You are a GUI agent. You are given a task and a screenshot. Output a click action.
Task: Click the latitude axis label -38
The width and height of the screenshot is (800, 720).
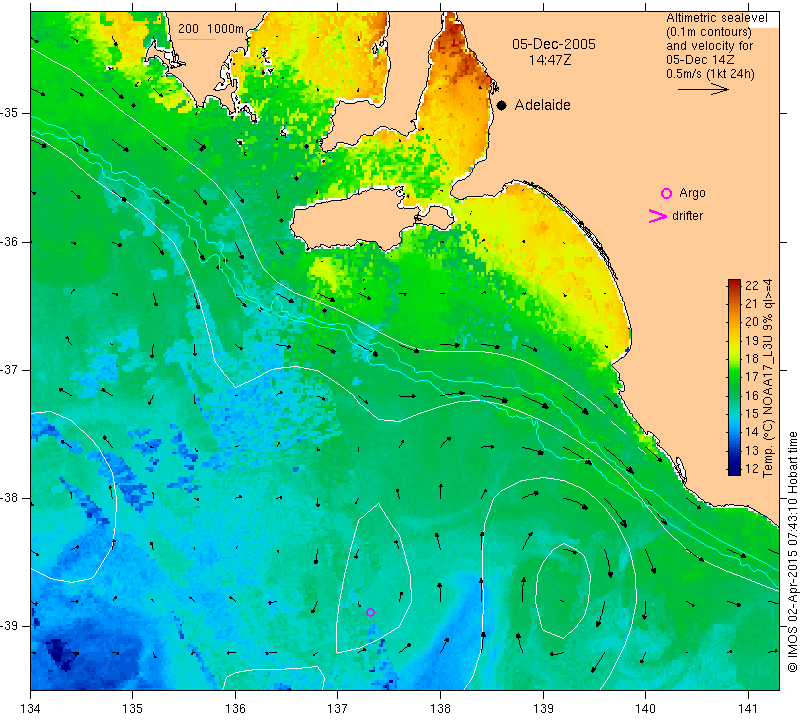10,498
